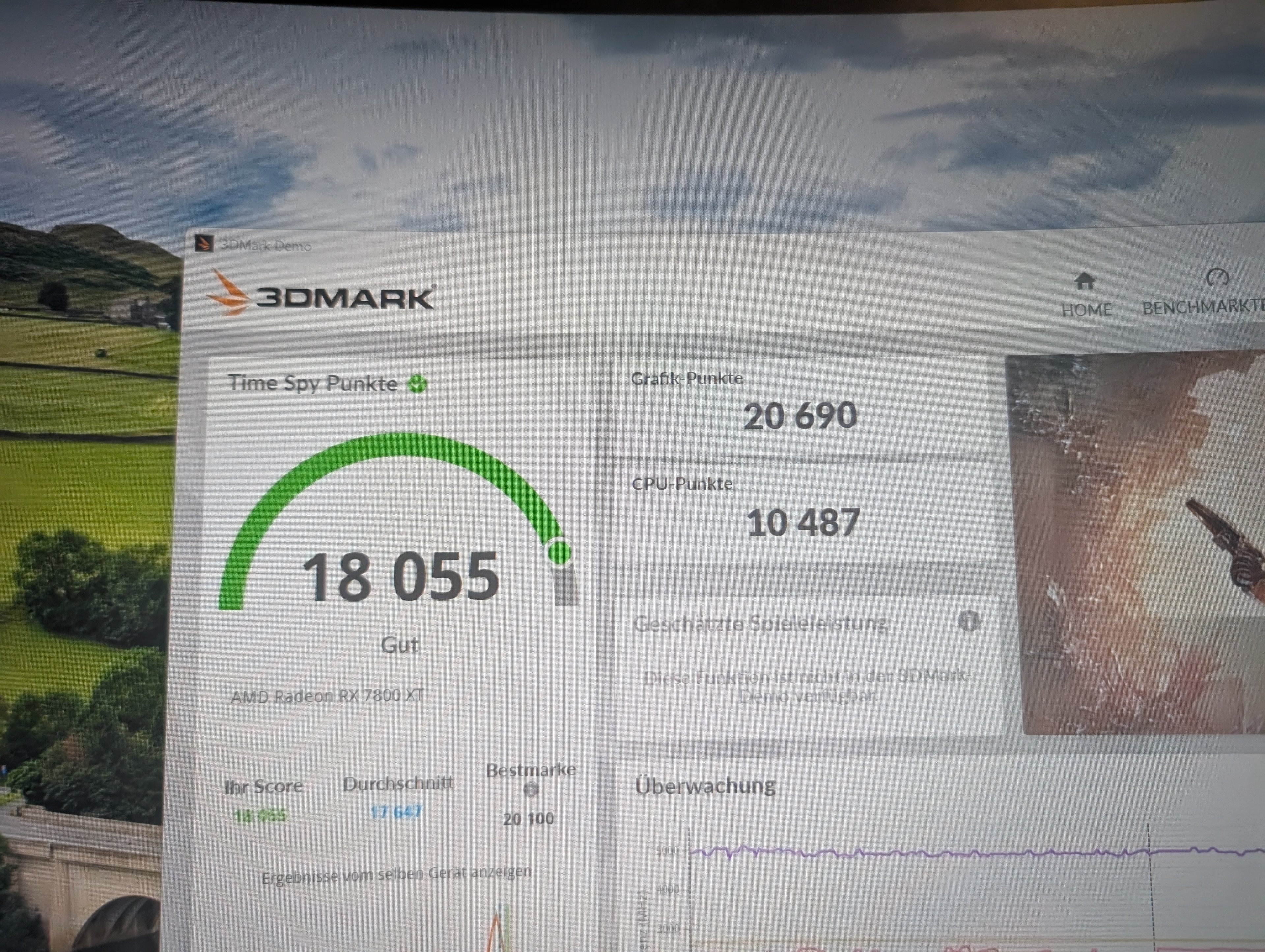Click the 5000 axis label in chart
The height and width of the screenshot is (952, 1265).
click(667, 851)
